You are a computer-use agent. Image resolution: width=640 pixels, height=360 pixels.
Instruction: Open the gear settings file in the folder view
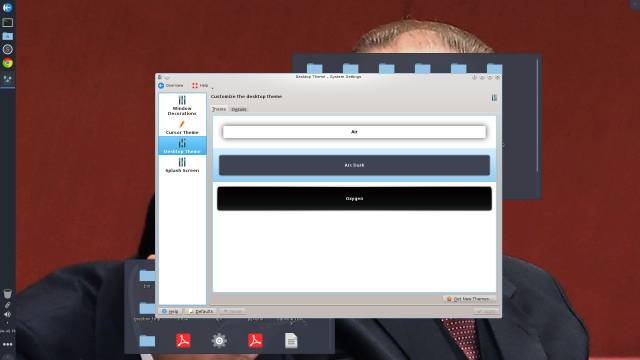[x=219, y=340]
